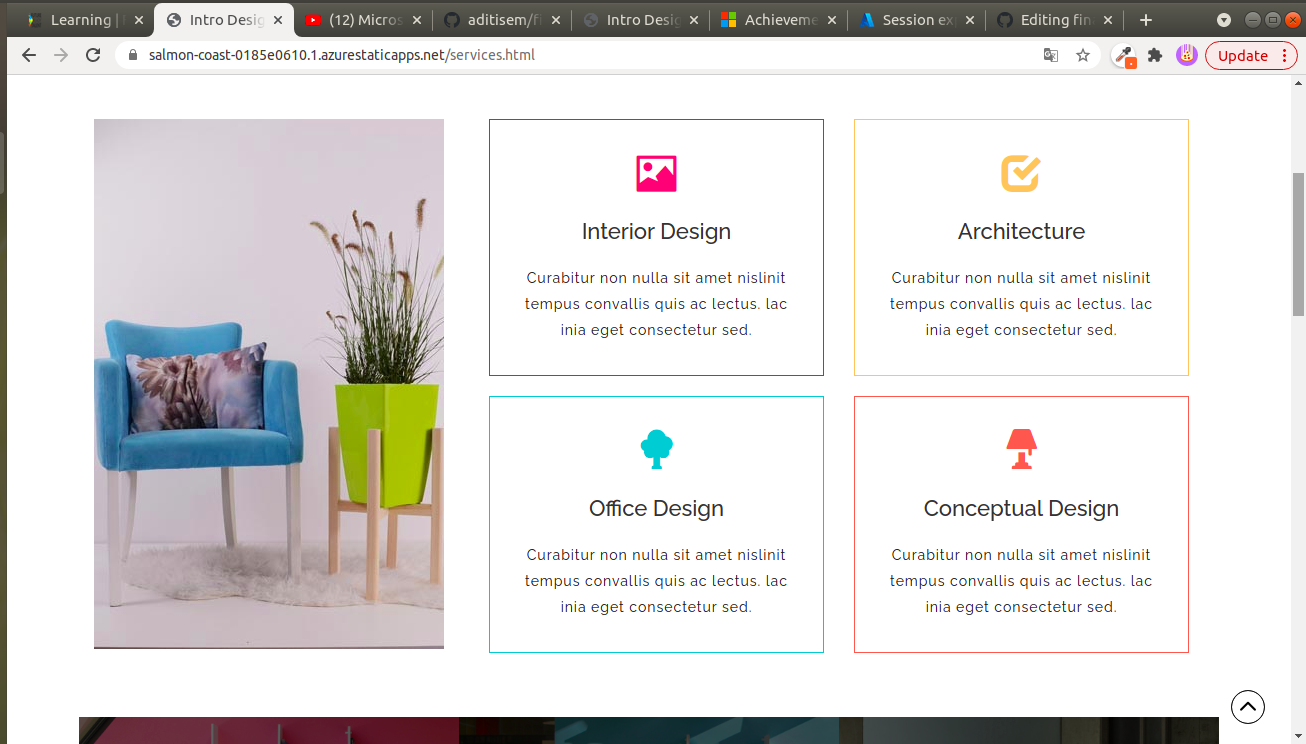Click the Architecture heading
This screenshot has height=744, width=1306.
1021,232
